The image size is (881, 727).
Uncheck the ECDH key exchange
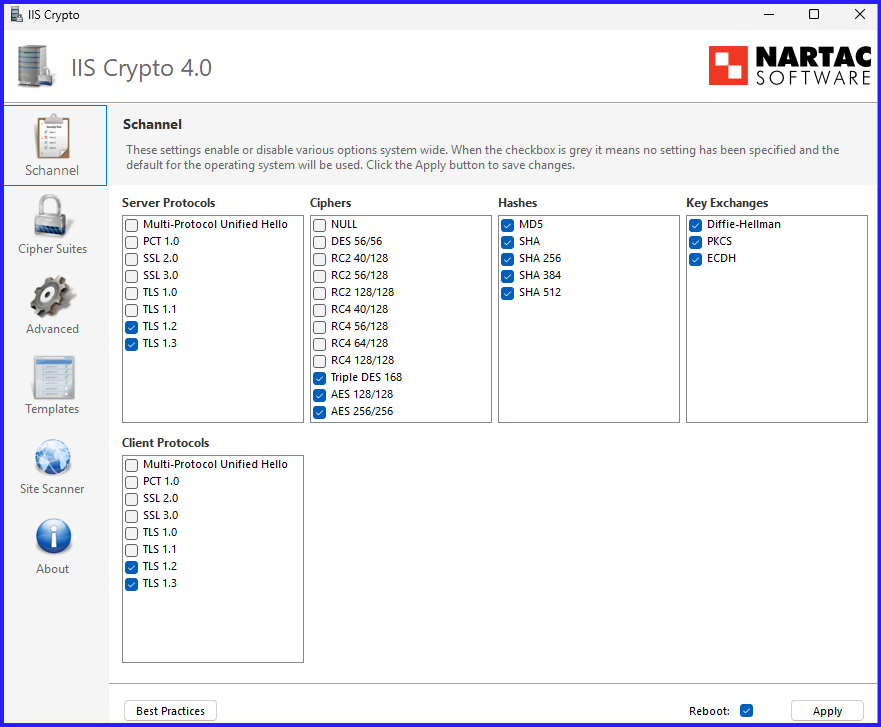click(696, 259)
